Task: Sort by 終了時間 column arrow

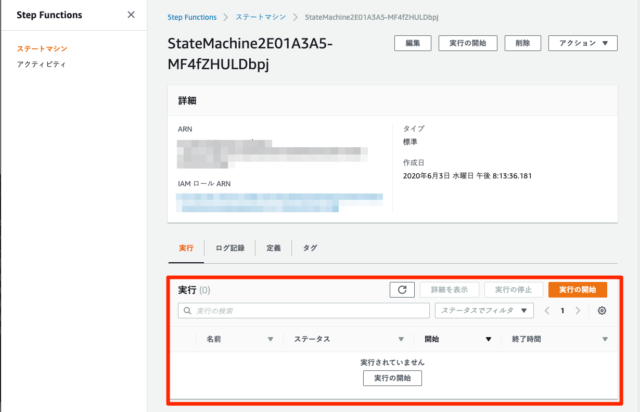Action: (605, 339)
